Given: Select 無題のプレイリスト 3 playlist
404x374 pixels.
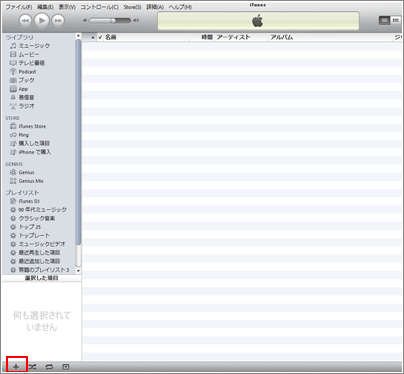Looking at the screenshot, I should point(39,270).
